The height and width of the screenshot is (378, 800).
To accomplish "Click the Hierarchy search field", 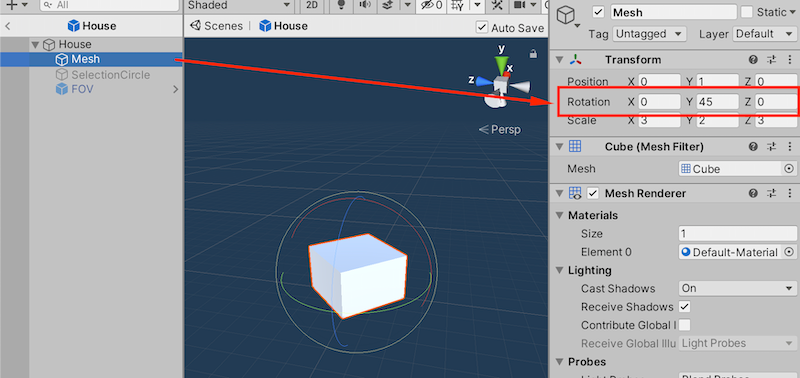I will click(x=109, y=5).
